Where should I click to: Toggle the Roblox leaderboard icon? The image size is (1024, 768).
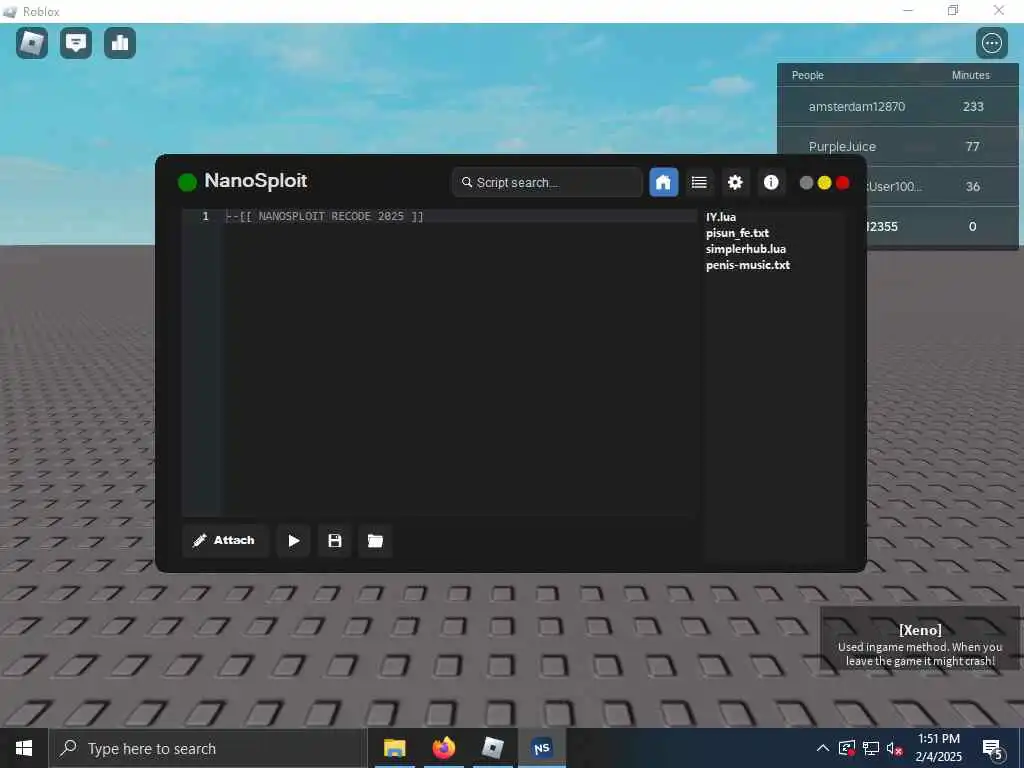click(x=120, y=43)
